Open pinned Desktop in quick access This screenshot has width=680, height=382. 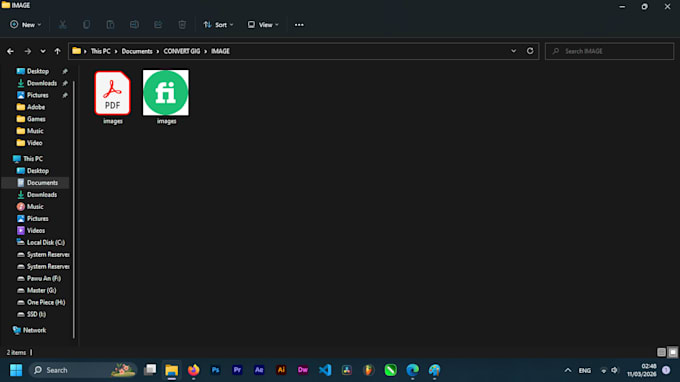click(38, 71)
